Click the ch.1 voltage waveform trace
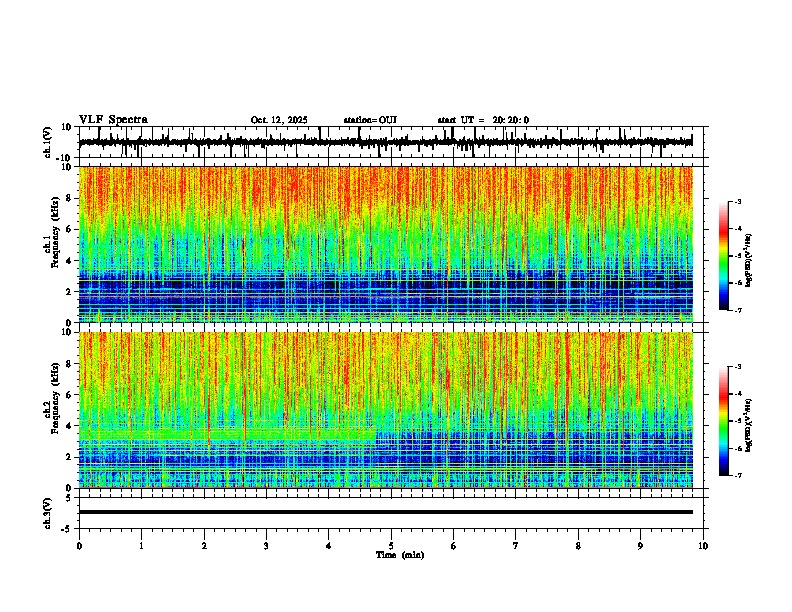792x612 pixels. (385, 142)
